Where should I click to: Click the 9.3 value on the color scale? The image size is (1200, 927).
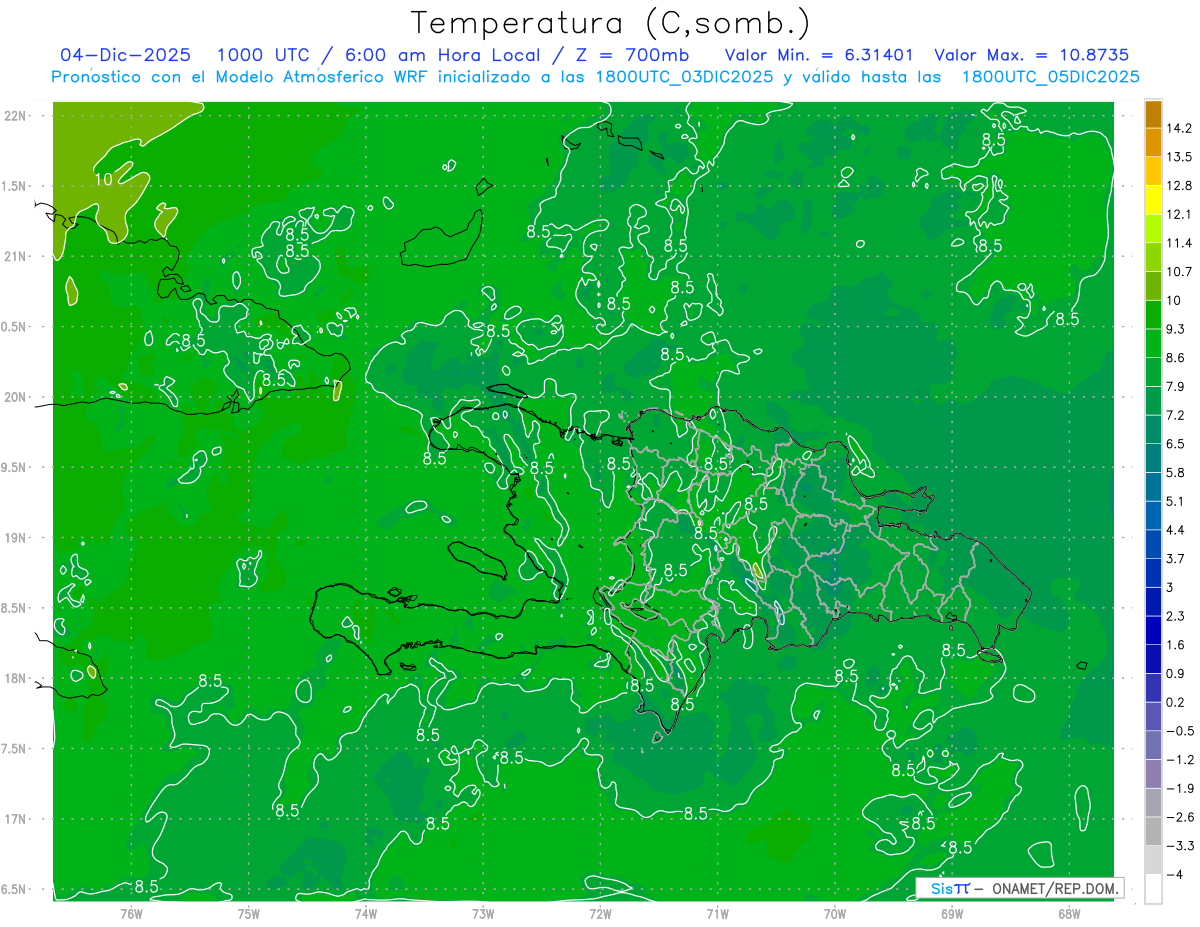pos(1175,328)
